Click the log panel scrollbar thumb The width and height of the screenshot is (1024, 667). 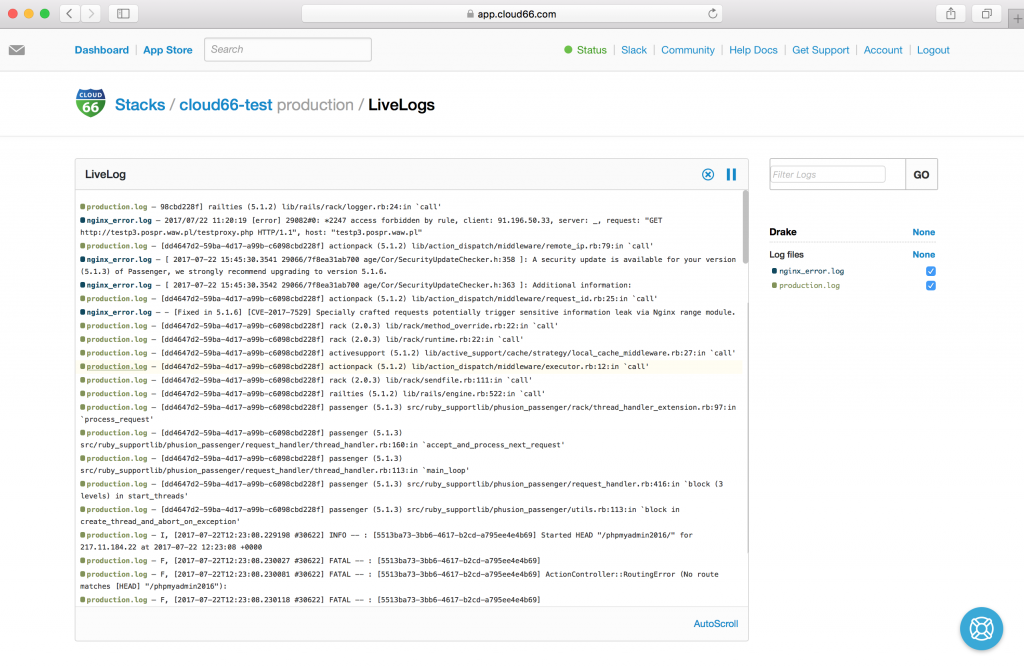pos(745,227)
